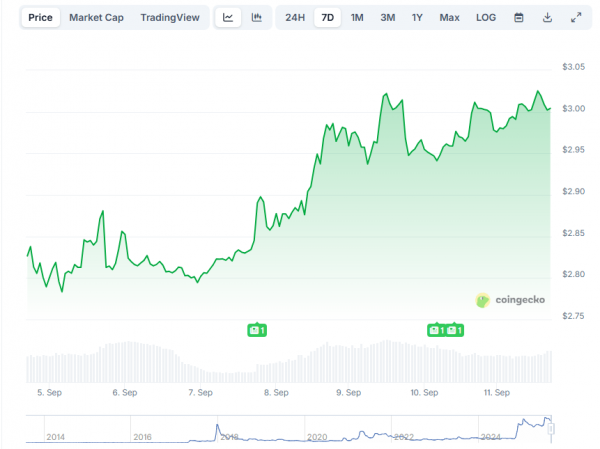Switch to line chart view icon
The image size is (600, 449).
[x=229, y=18]
